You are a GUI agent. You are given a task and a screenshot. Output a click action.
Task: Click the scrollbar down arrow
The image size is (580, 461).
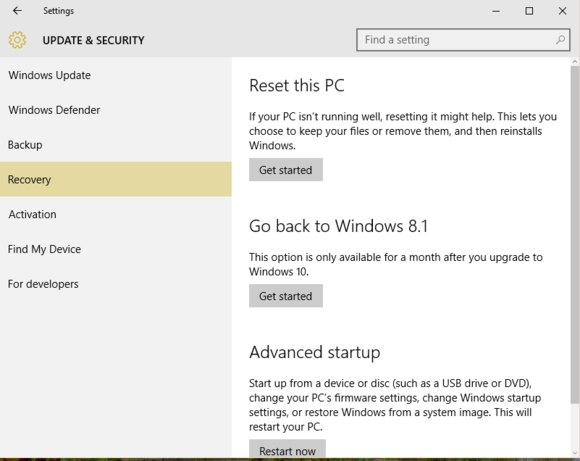[x=575, y=452]
